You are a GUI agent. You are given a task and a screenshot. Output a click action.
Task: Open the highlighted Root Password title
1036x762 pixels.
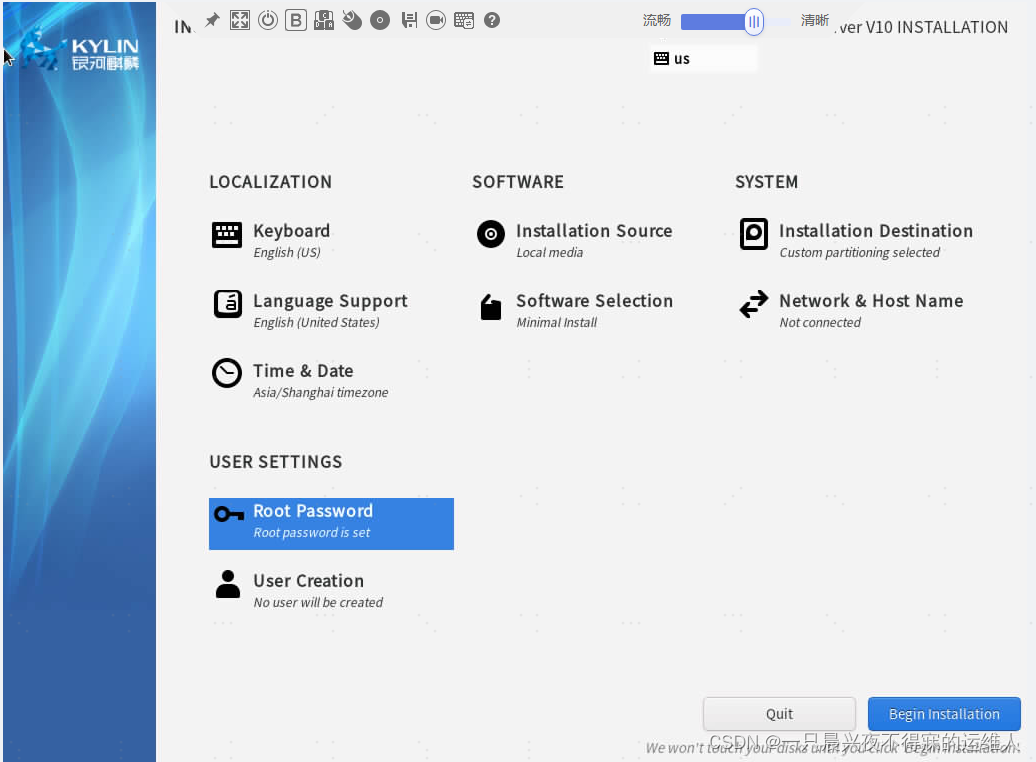[313, 511]
